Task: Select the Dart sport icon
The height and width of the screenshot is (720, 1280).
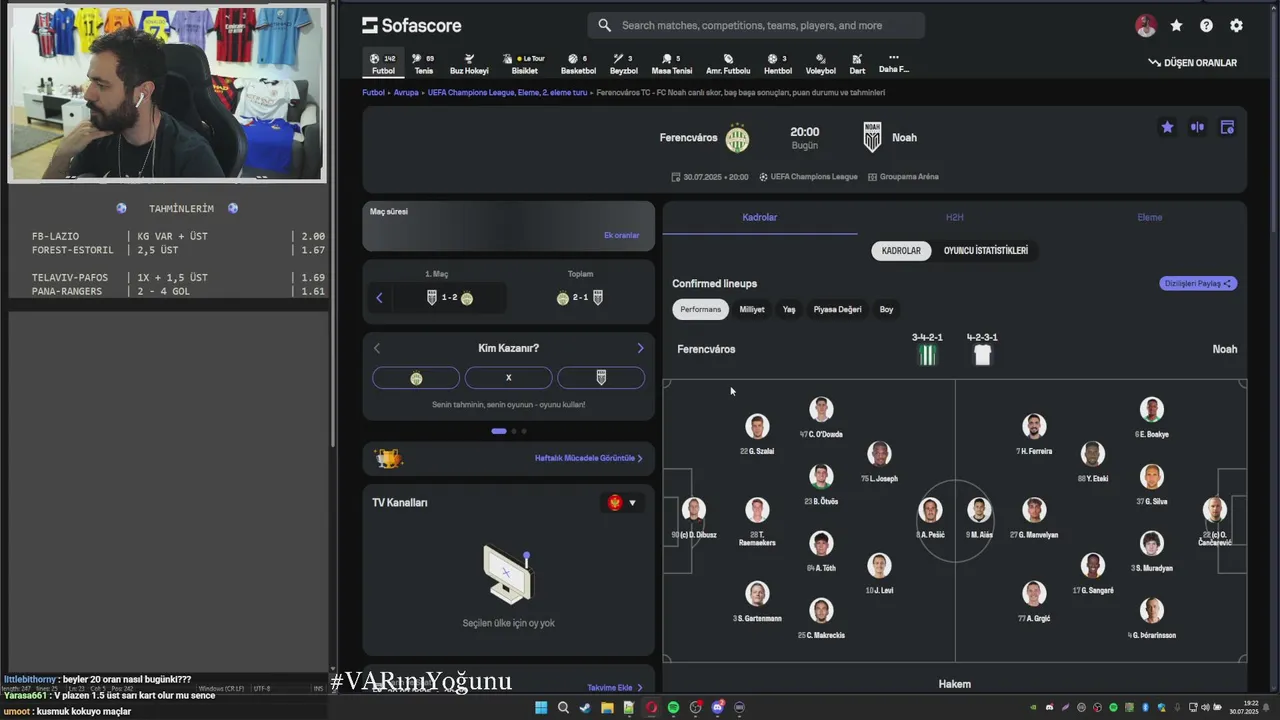Action: [x=857, y=64]
